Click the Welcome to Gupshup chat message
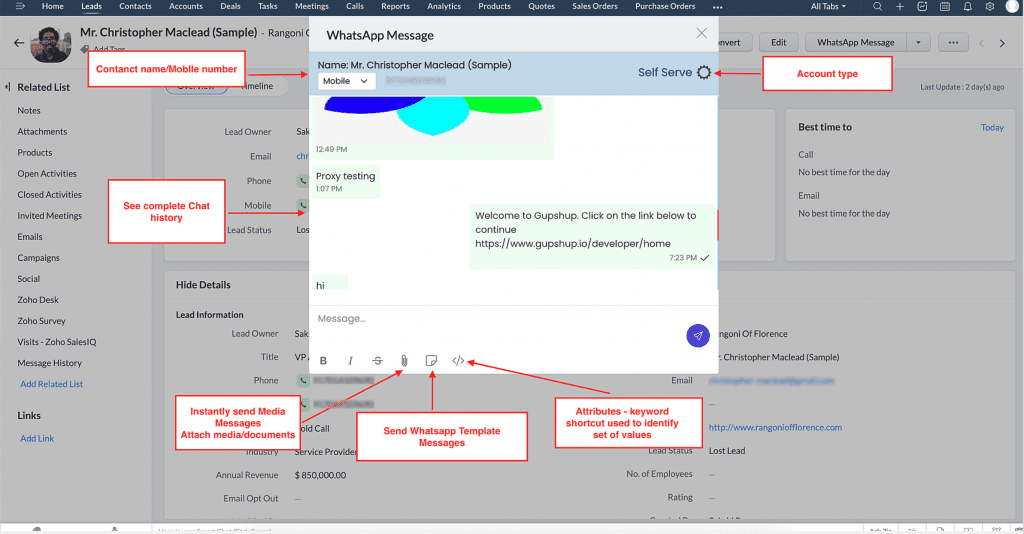Image resolution: width=1024 pixels, height=534 pixels. (592, 236)
